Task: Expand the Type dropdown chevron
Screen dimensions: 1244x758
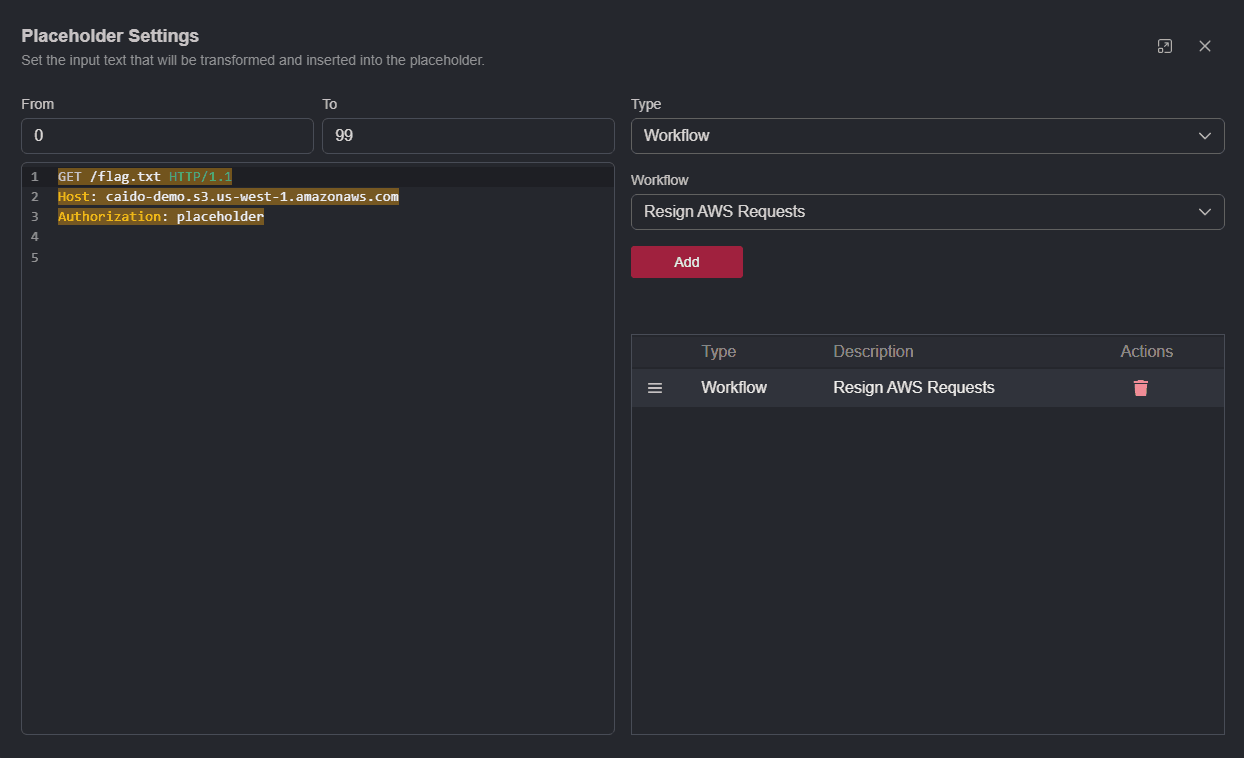Action: (1205, 136)
